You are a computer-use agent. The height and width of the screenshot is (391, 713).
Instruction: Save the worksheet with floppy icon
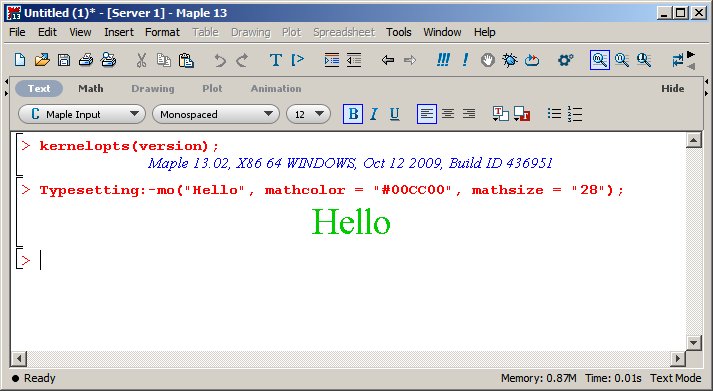(64, 60)
